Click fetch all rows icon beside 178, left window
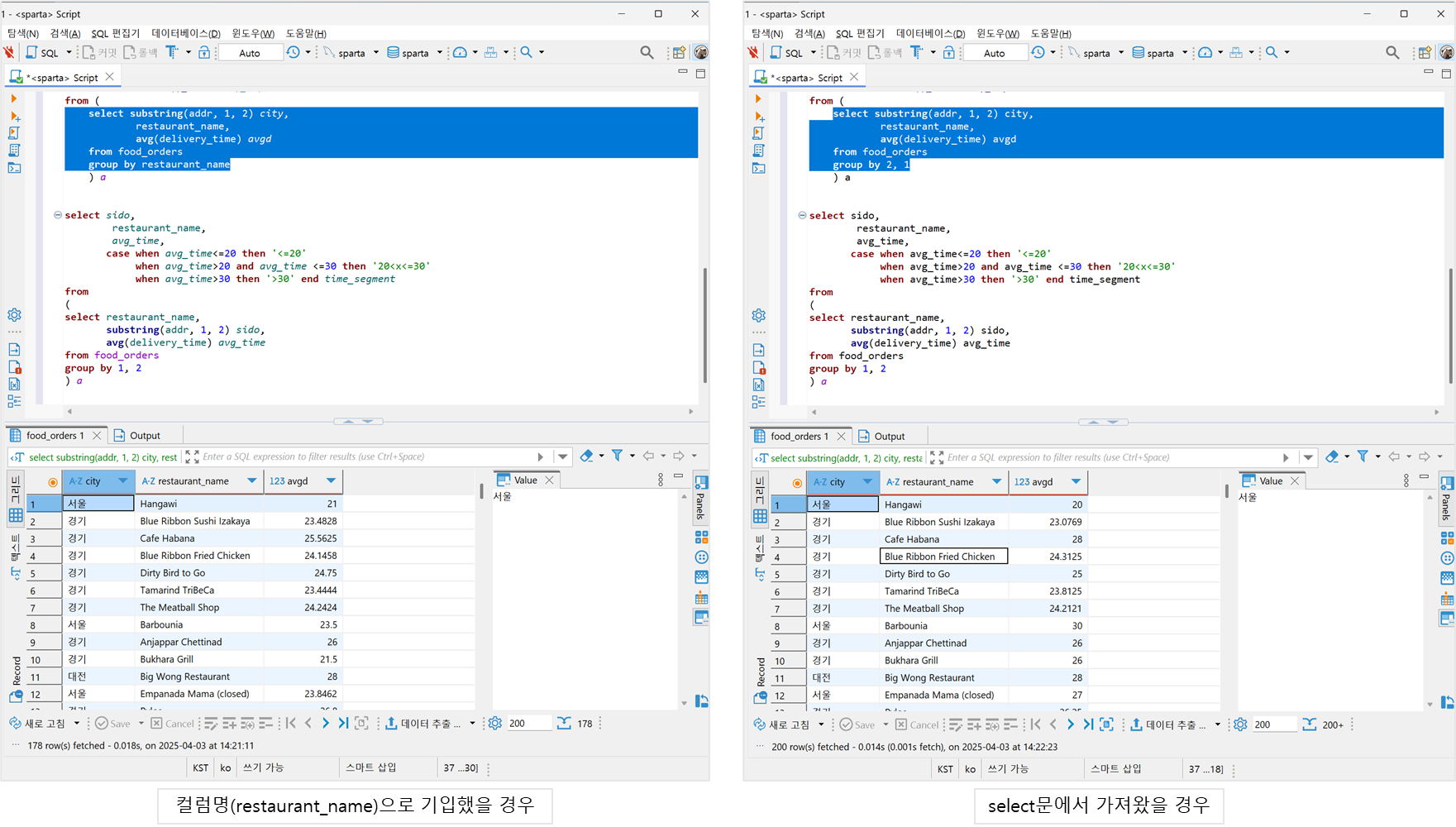The height and width of the screenshot is (827, 1456). coord(564,724)
